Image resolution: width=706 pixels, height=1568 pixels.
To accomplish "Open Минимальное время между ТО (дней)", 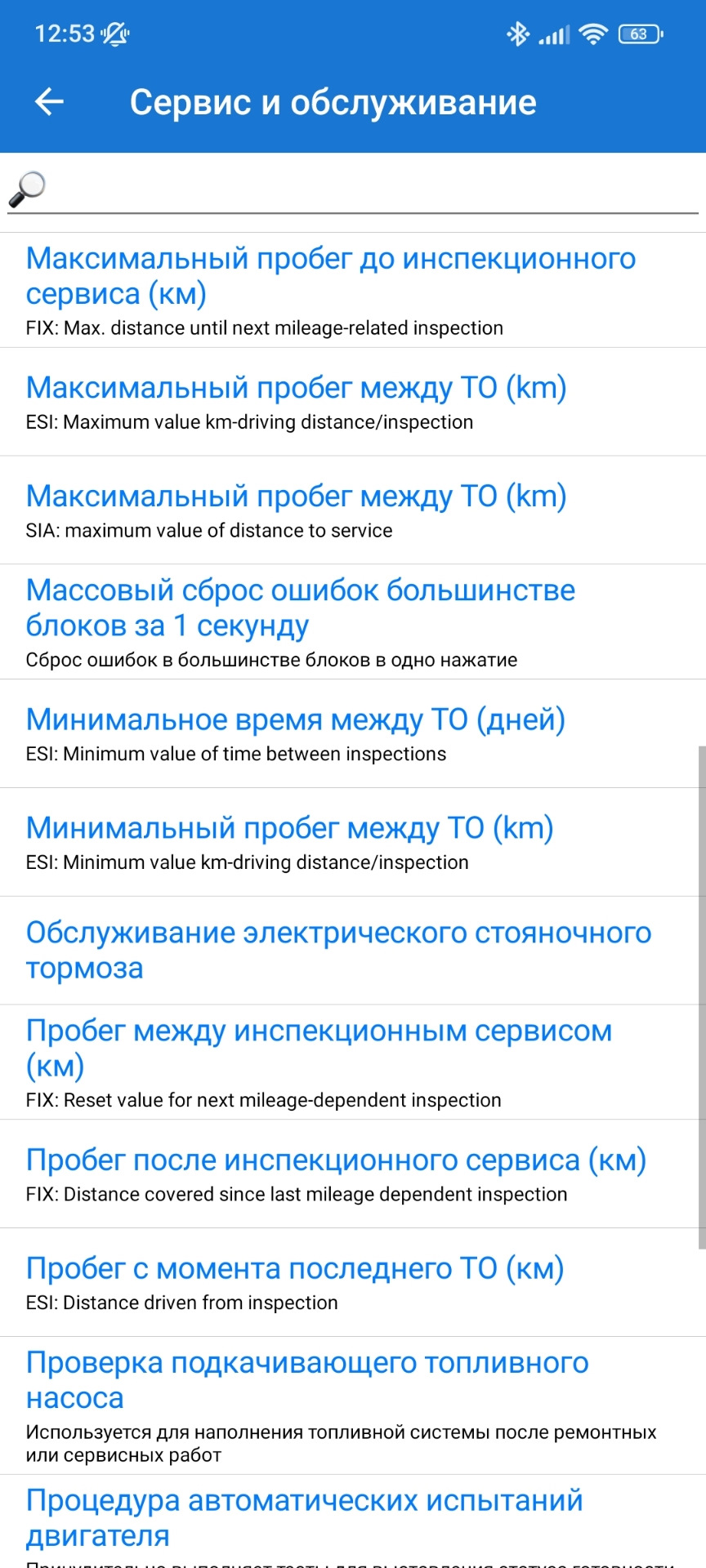I will click(295, 733).
